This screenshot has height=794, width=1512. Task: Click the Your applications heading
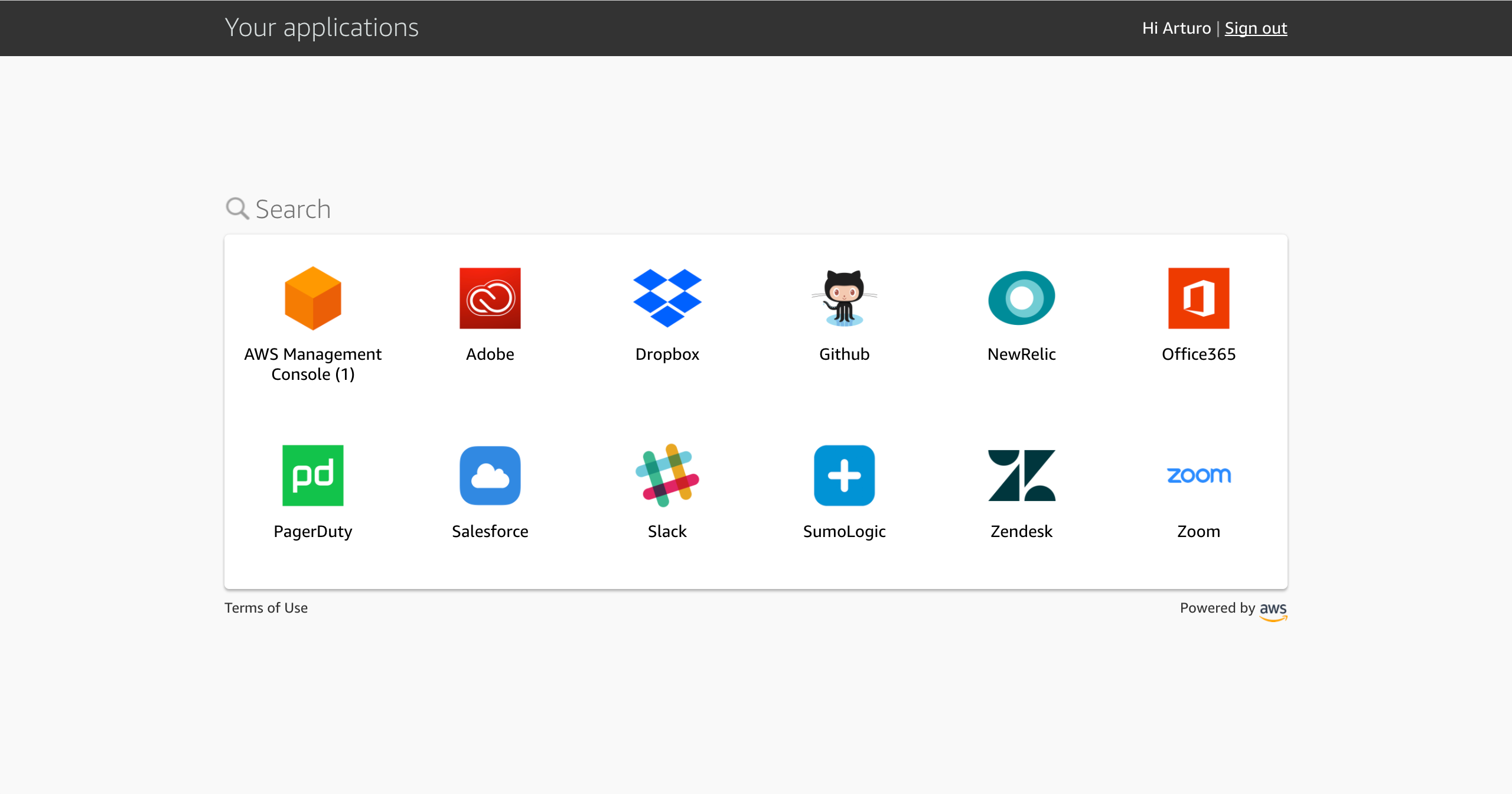tap(321, 28)
